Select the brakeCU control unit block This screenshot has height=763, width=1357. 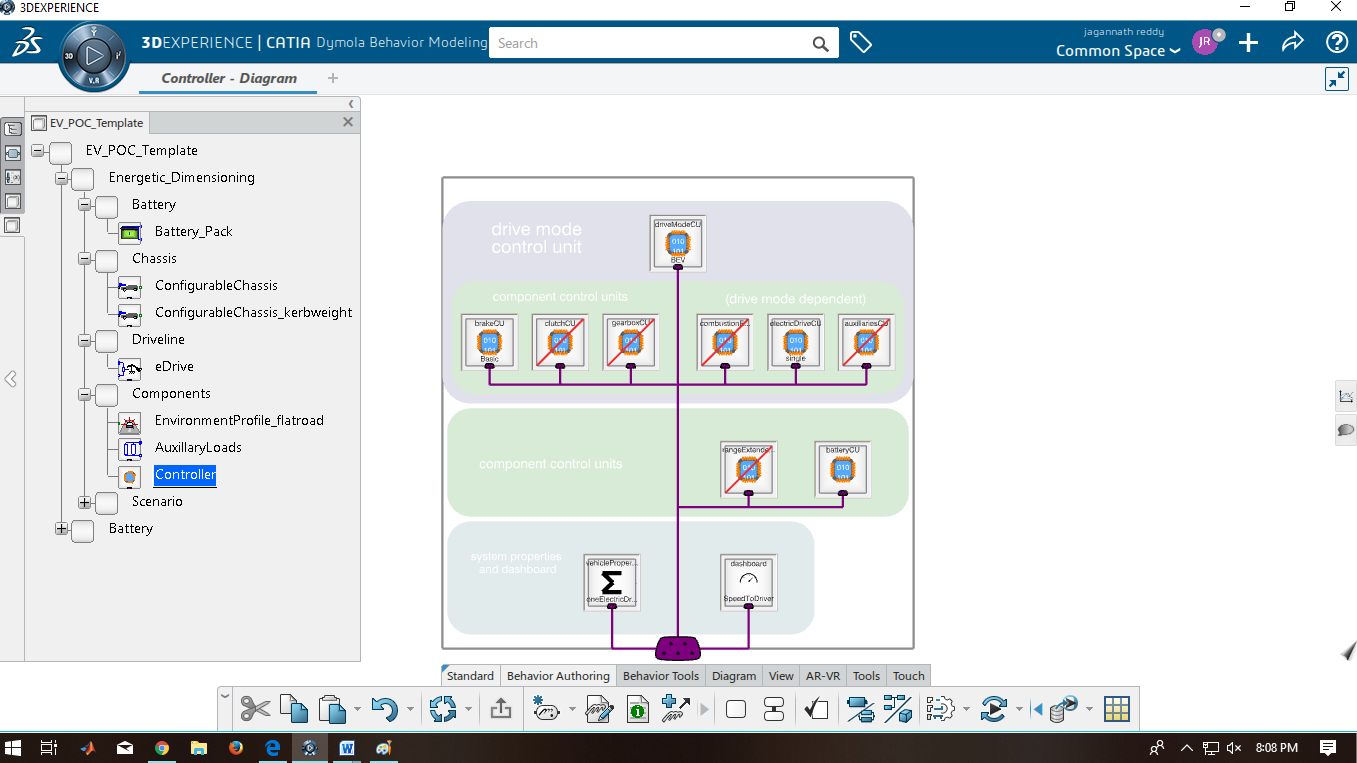pos(489,342)
